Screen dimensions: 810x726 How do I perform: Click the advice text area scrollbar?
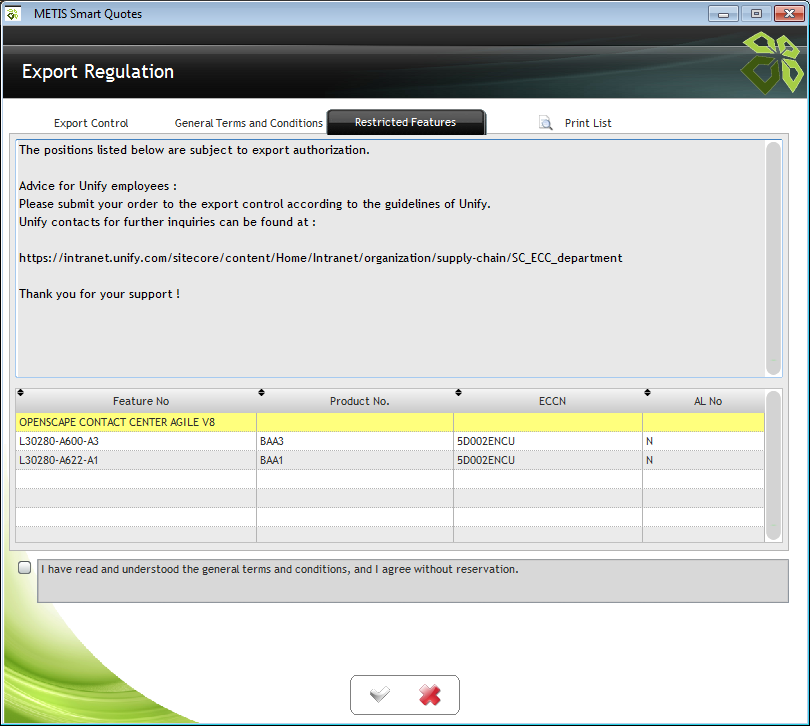click(773, 258)
